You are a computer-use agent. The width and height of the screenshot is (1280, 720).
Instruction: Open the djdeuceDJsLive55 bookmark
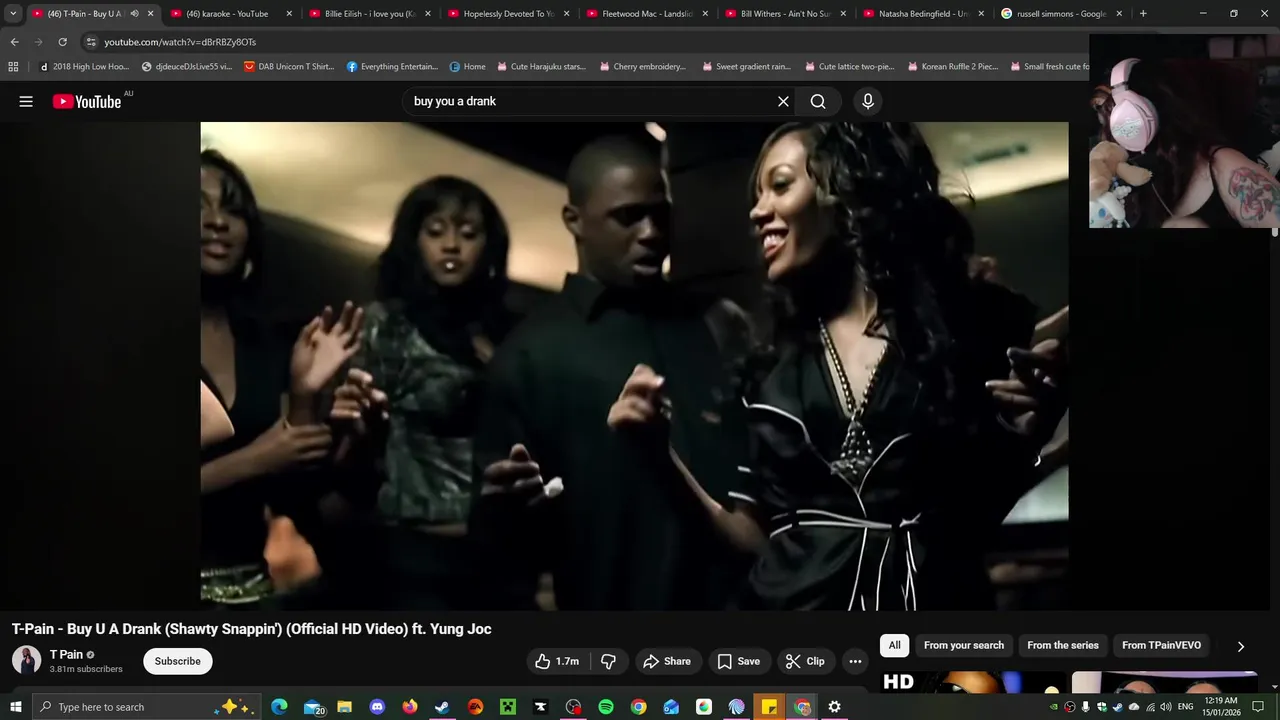coord(187,67)
